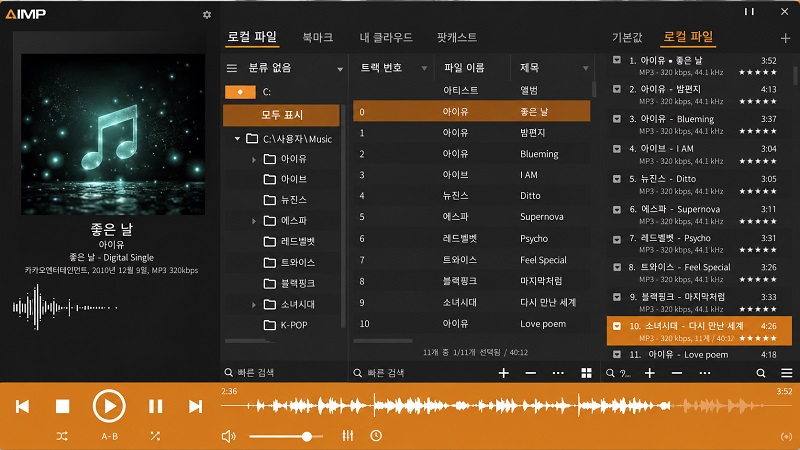
Task: Open the 제목 column dropdown
Action: click(585, 68)
